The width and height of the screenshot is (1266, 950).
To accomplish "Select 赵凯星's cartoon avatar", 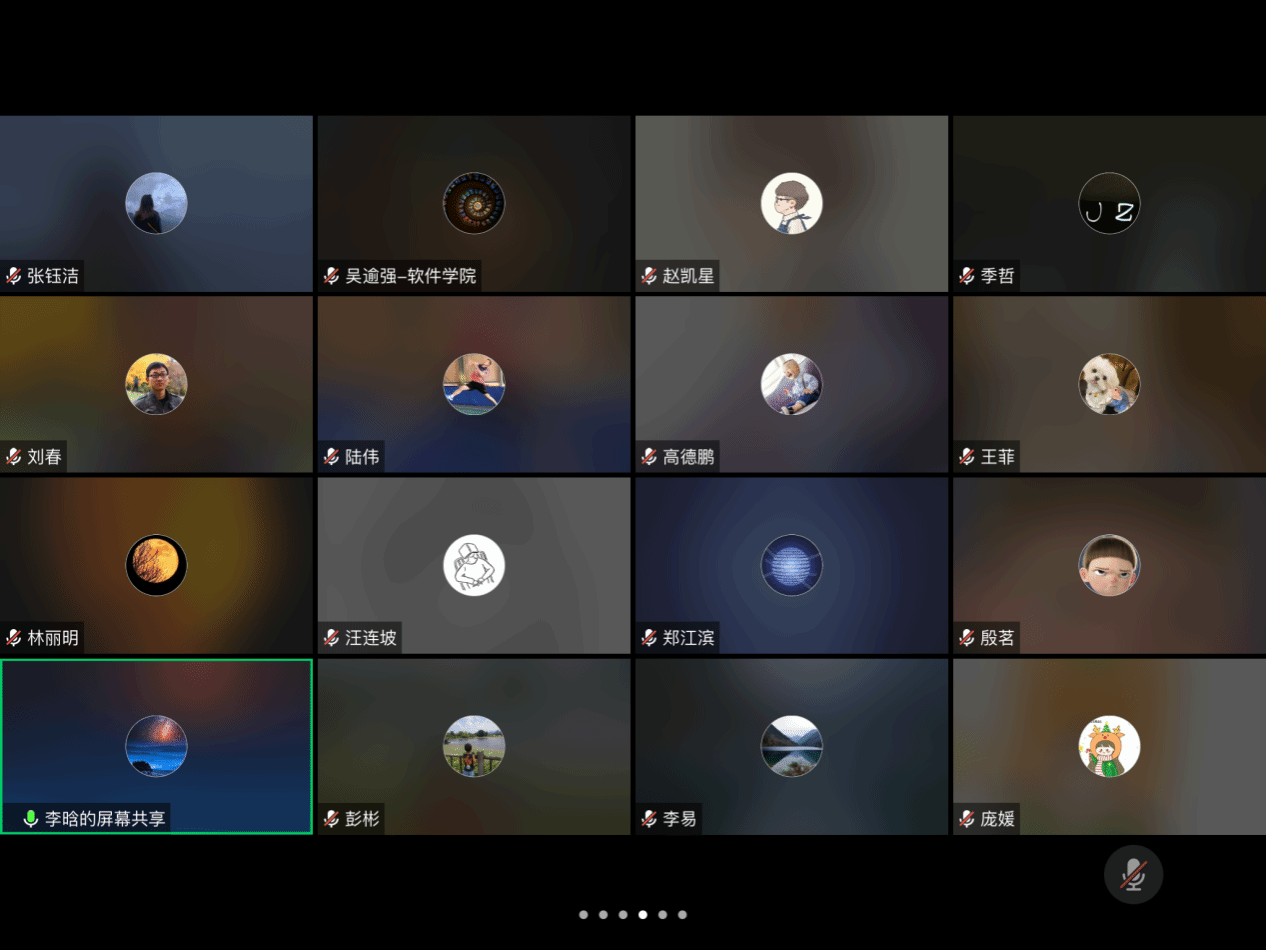I will (791, 203).
